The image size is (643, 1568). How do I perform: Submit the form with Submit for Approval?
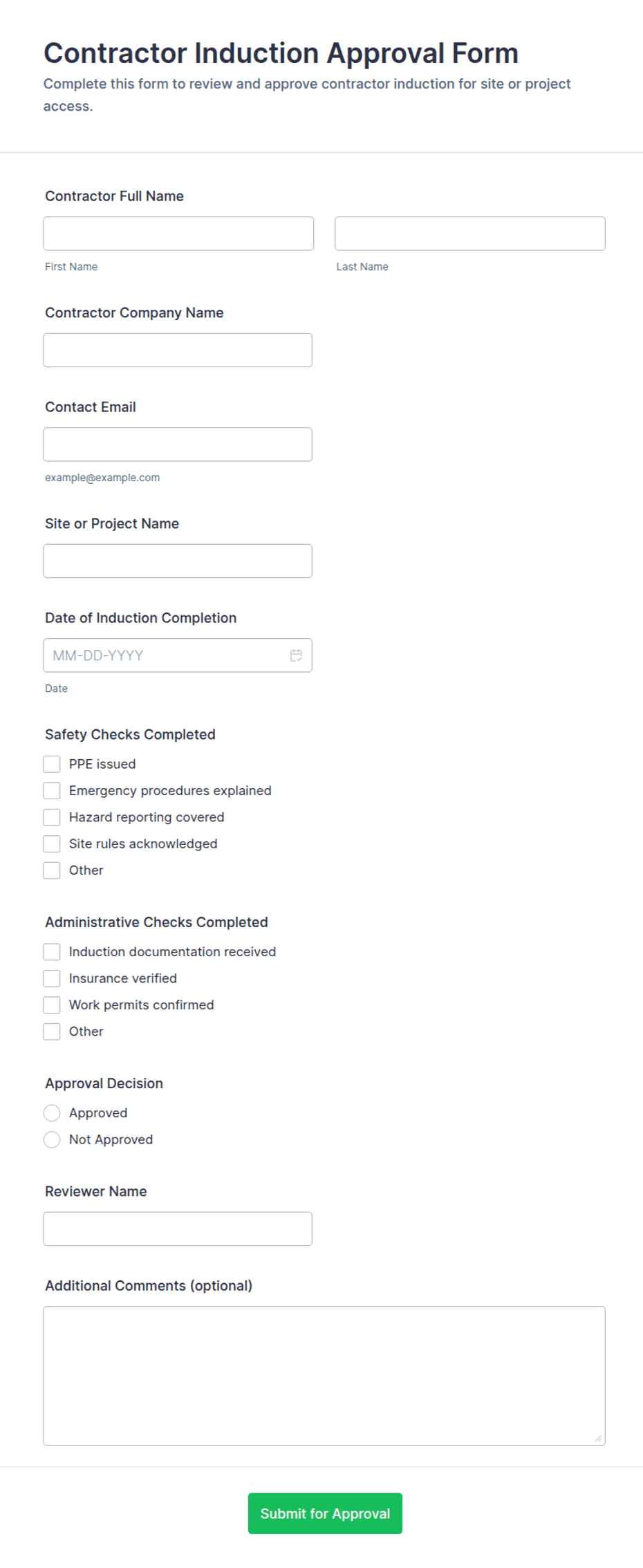click(325, 1513)
